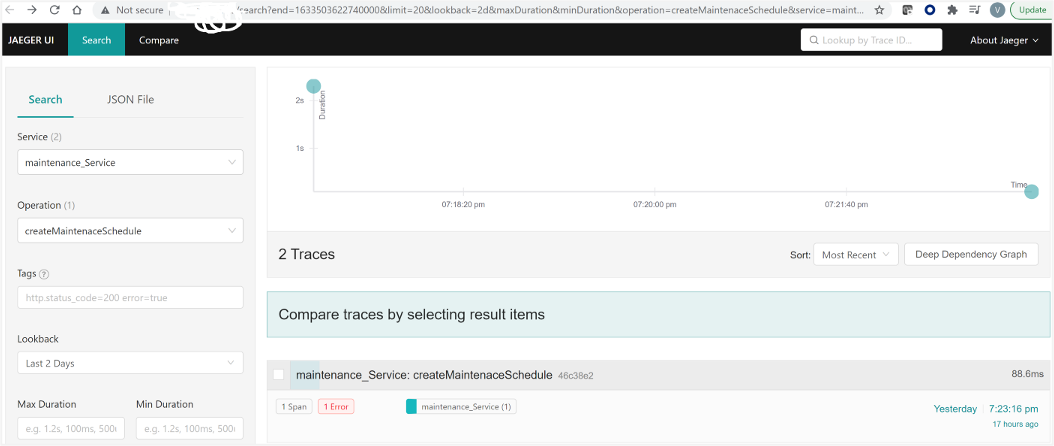Open the first grey browser extension icon
Image resolution: width=1054 pixels, height=446 pixels.
click(907, 10)
